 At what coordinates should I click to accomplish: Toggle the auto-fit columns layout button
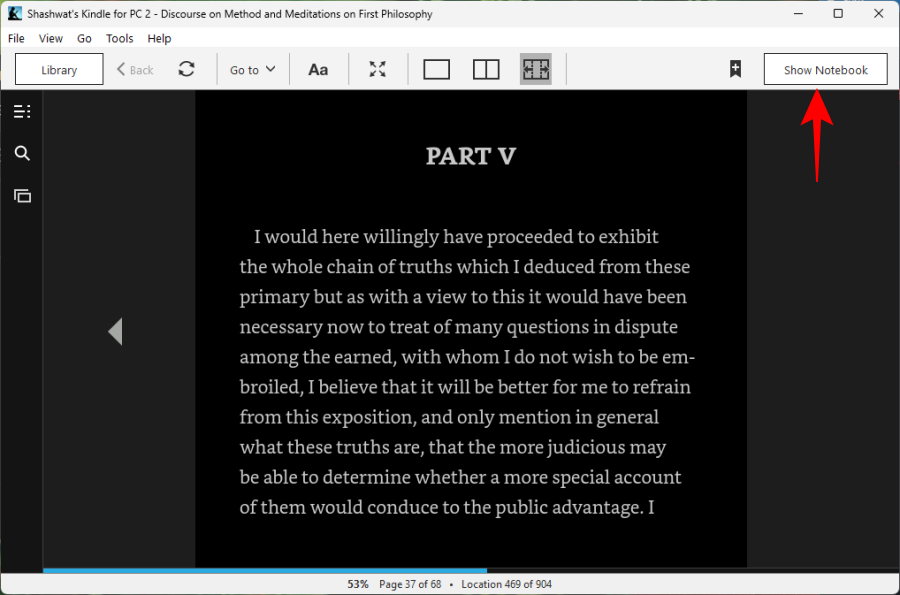tap(536, 69)
